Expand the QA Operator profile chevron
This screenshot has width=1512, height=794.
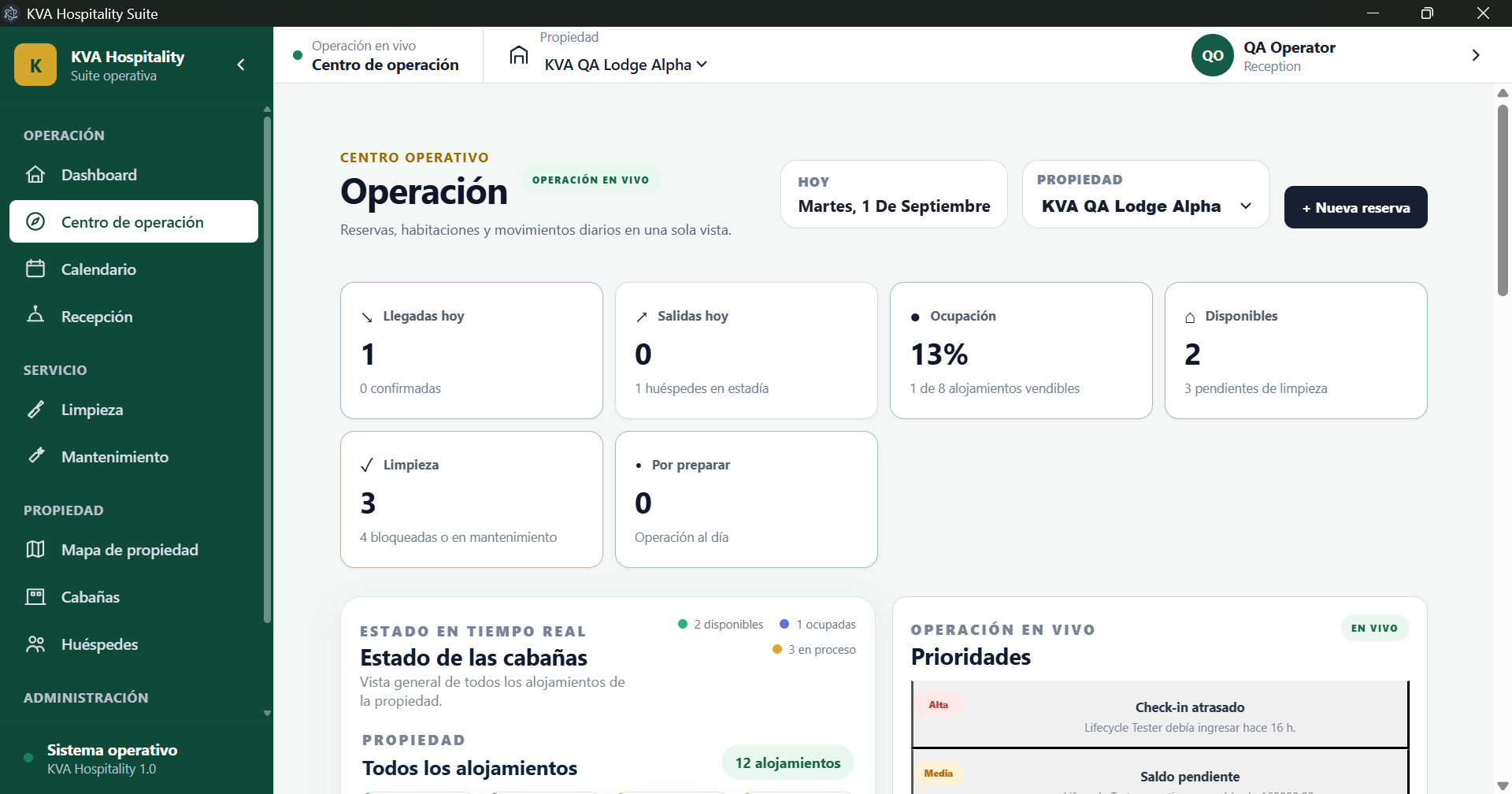click(x=1476, y=55)
